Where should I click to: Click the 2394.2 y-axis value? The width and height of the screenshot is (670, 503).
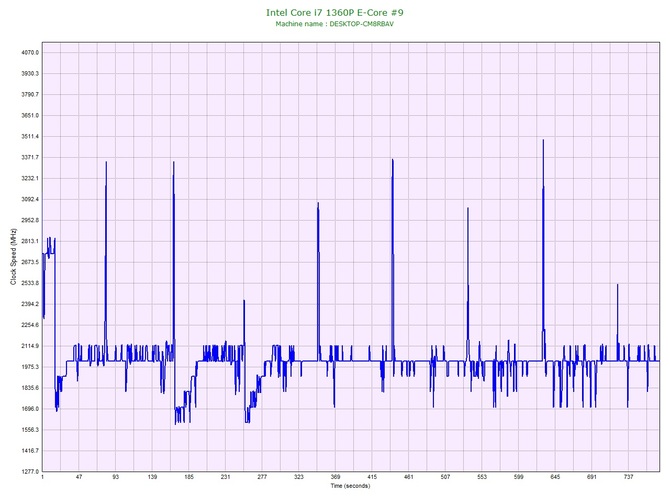click(x=30, y=304)
